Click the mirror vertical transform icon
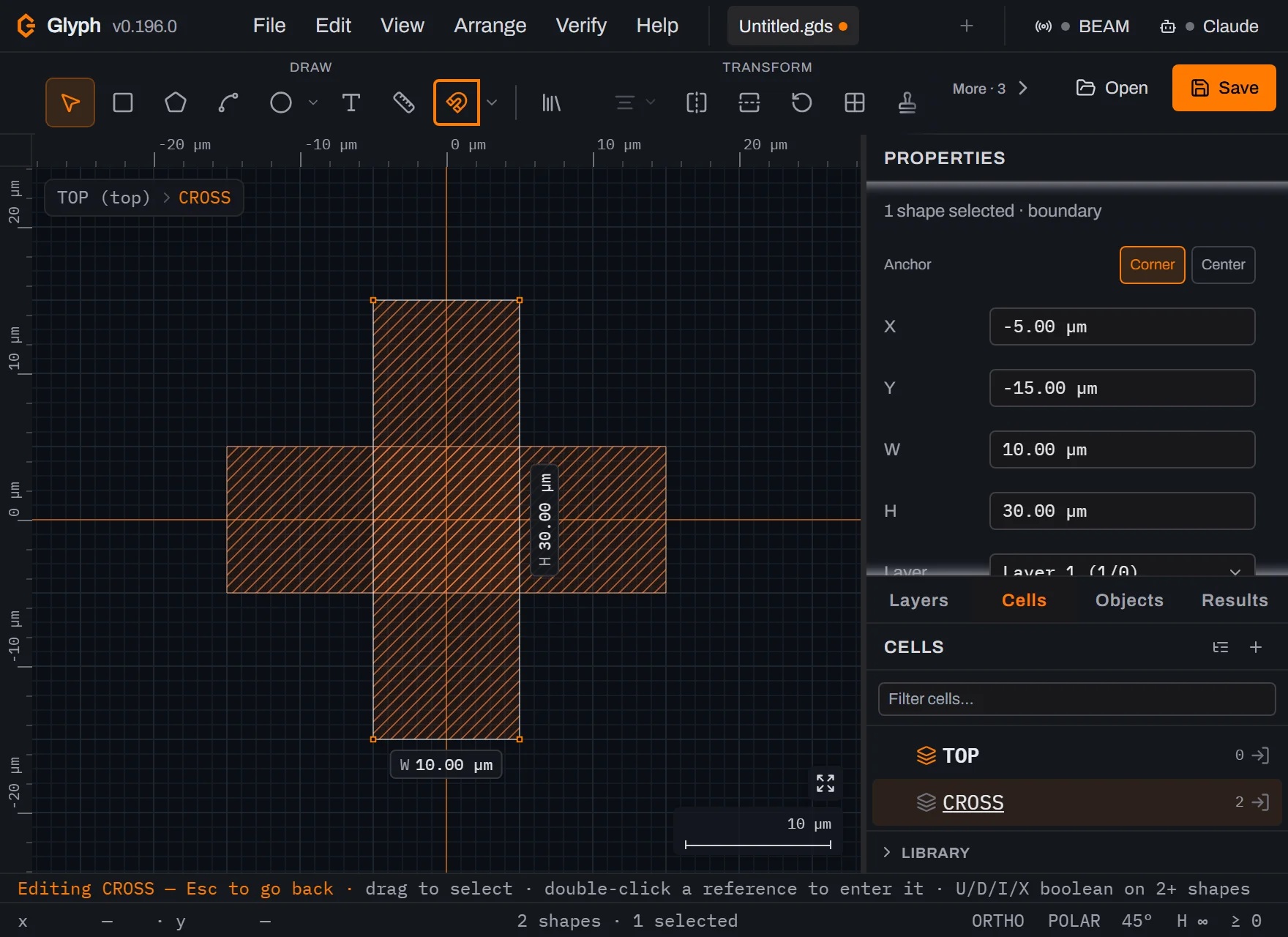The width and height of the screenshot is (1288, 937). click(749, 102)
